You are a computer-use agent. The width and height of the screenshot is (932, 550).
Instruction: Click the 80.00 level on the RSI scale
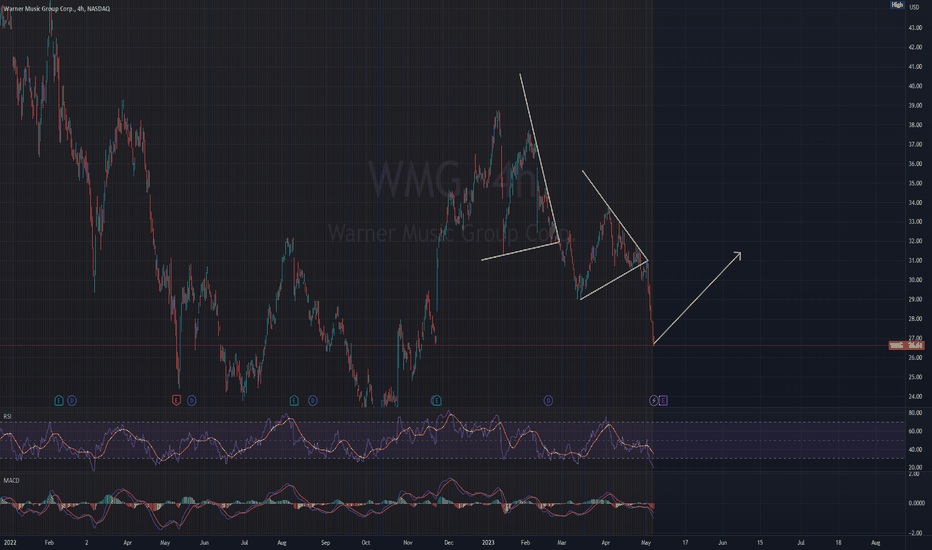pos(915,413)
